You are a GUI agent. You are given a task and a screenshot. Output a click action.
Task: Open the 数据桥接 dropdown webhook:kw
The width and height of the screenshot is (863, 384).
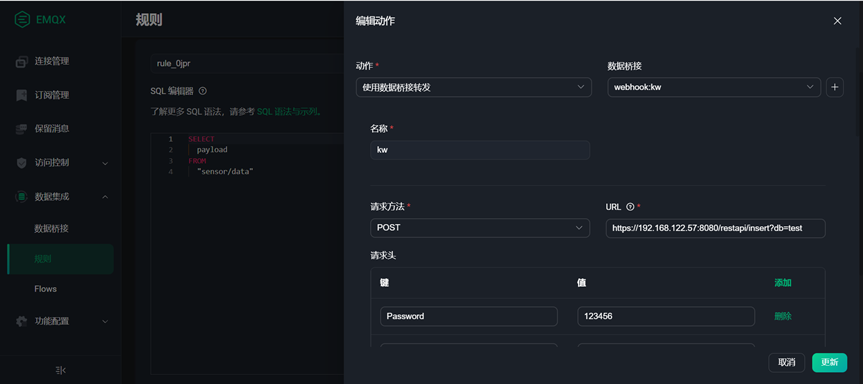tap(714, 87)
